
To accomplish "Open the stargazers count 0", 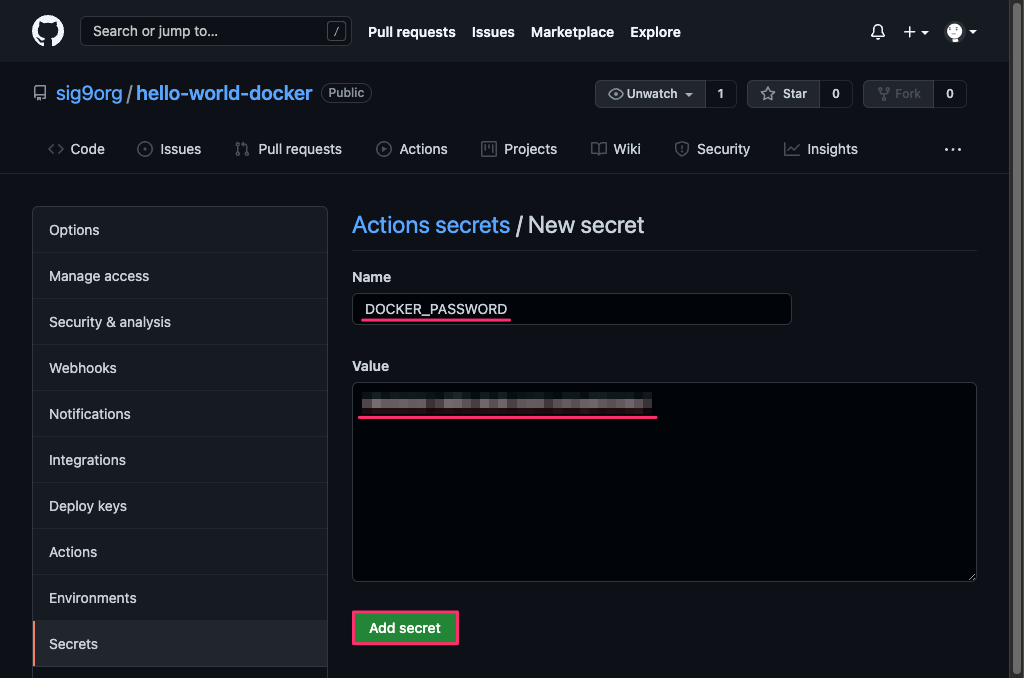I will click(835, 93).
